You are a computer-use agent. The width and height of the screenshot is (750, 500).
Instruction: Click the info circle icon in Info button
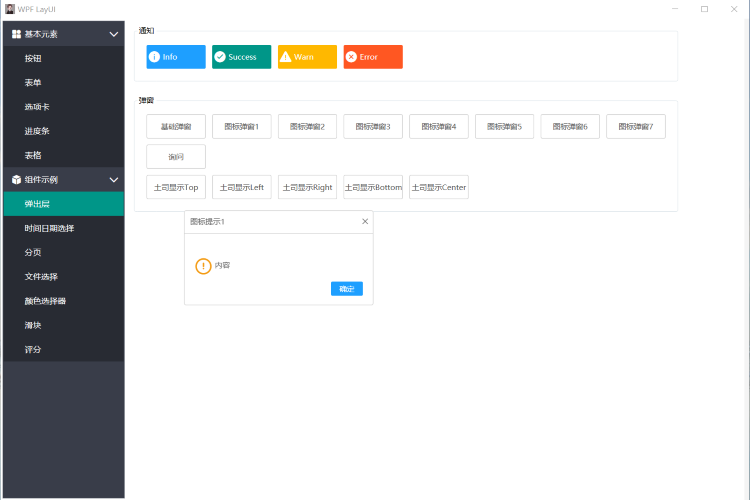154,57
